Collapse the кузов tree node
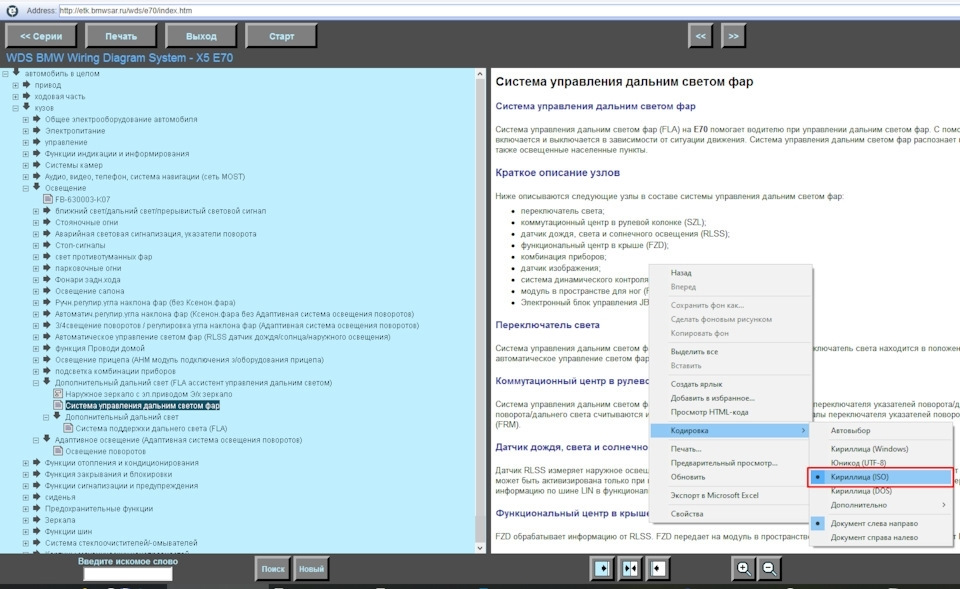Screen dimensions: 960x589 [16, 108]
